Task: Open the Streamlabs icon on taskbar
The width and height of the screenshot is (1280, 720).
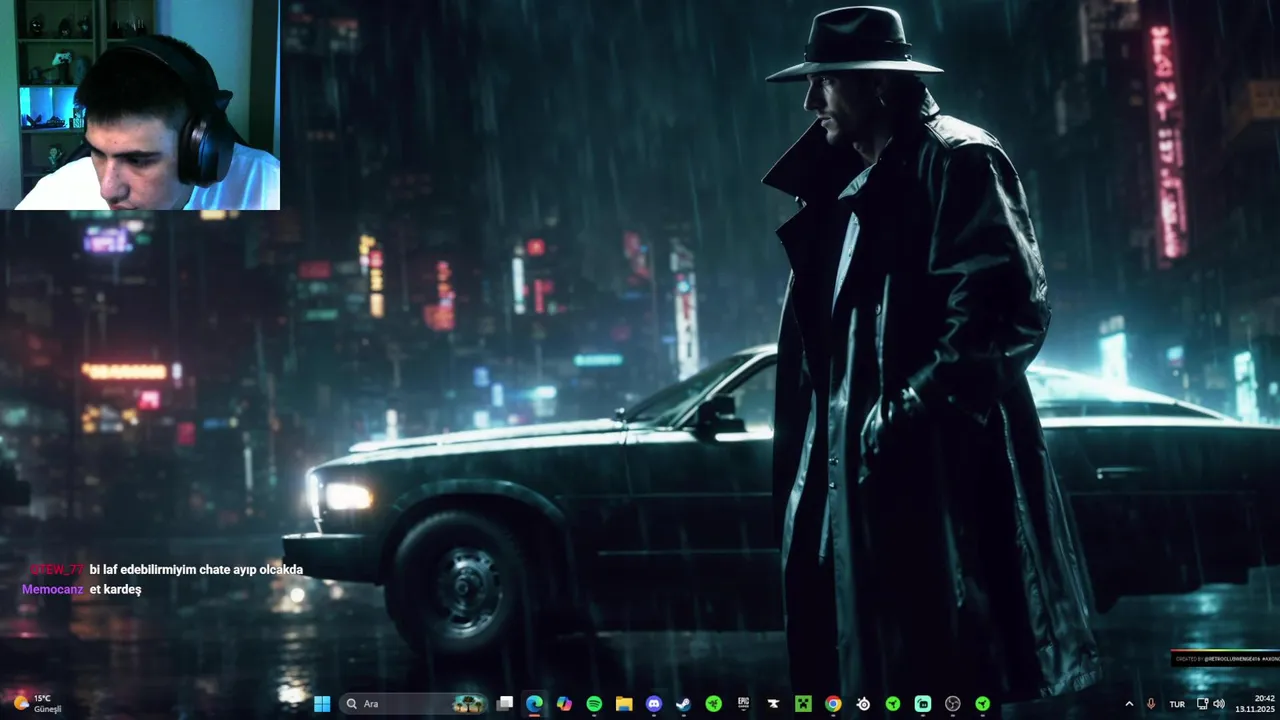Action: pos(923,704)
